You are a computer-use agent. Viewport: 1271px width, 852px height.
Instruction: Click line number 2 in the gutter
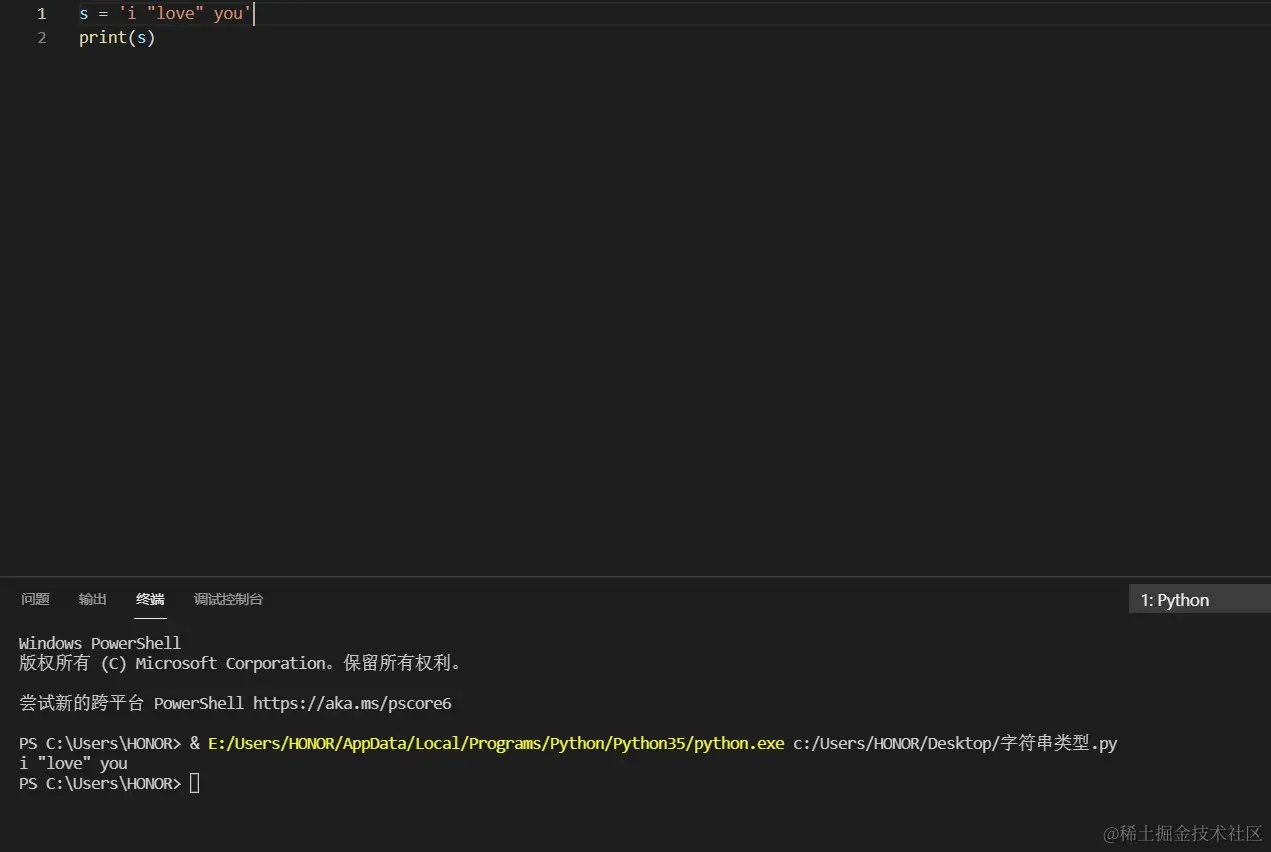pos(41,38)
